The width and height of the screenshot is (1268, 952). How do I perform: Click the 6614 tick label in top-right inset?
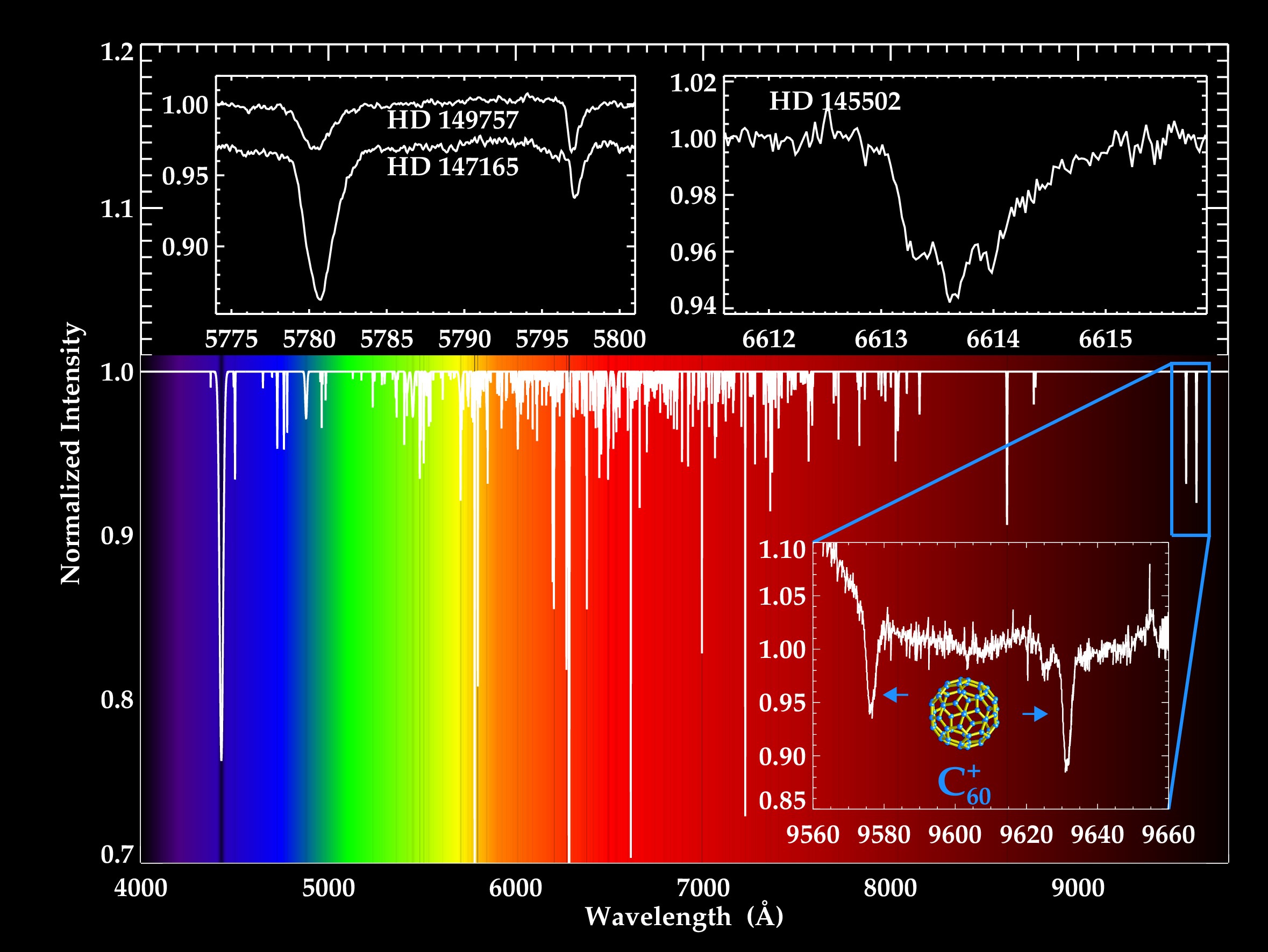click(x=993, y=339)
